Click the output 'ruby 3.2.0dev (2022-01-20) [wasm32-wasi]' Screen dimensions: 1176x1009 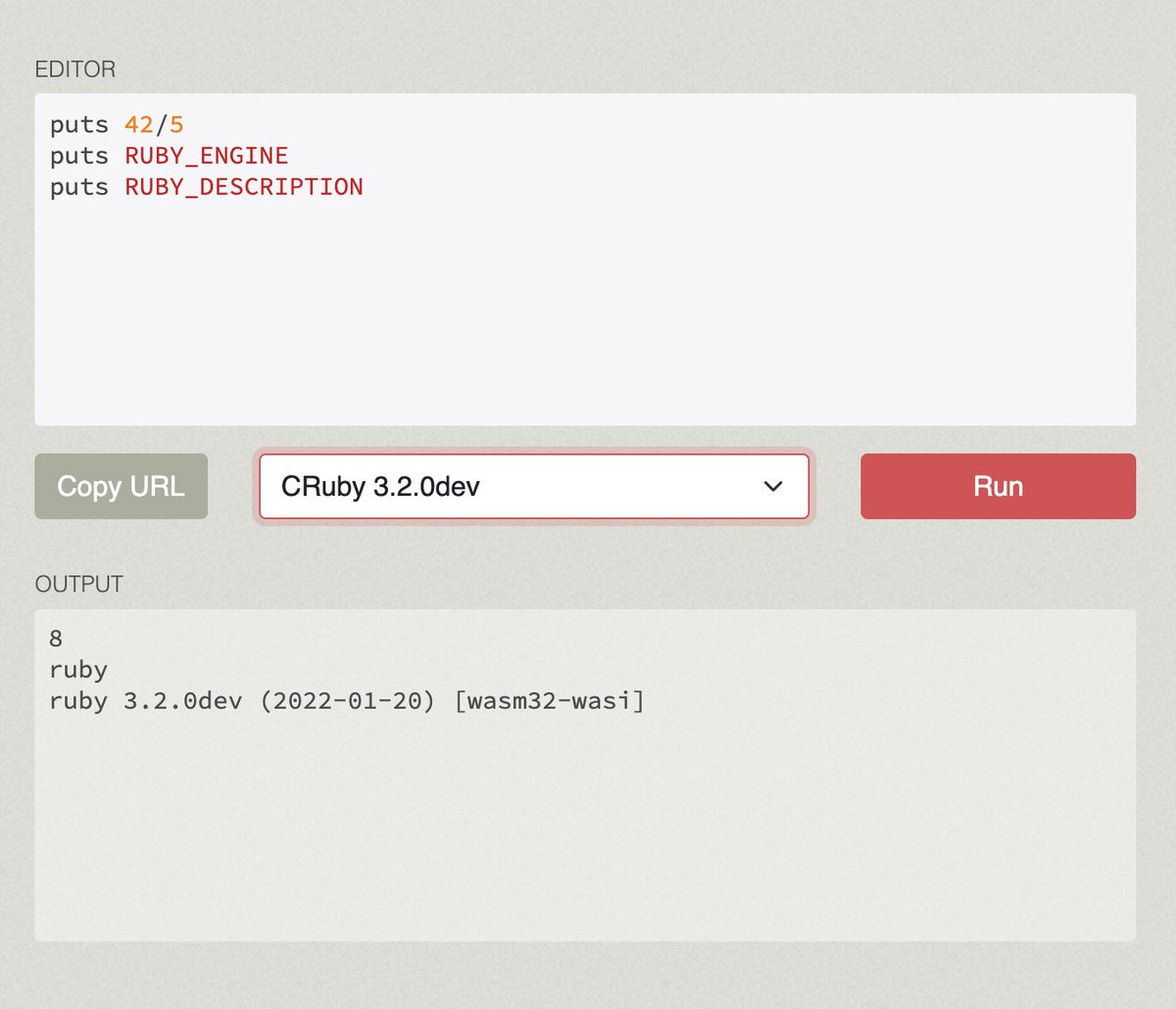[x=347, y=701]
